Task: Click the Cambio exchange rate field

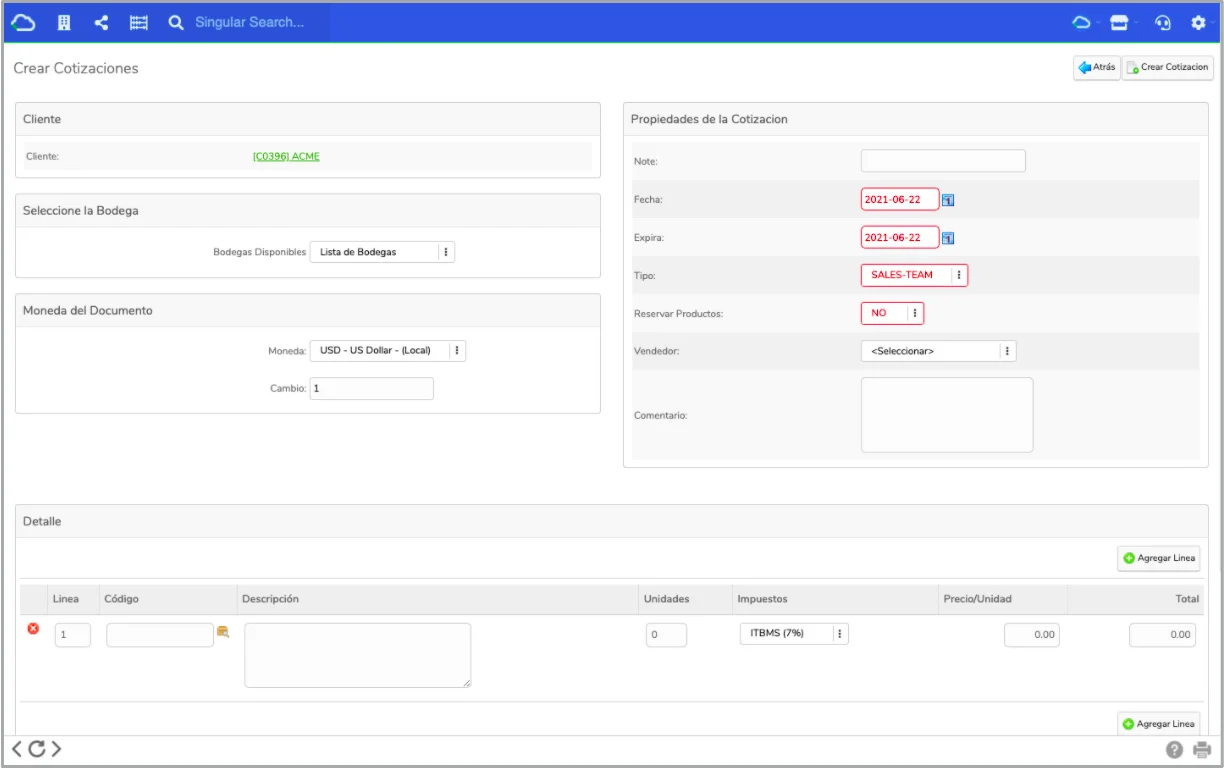Action: coord(372,388)
